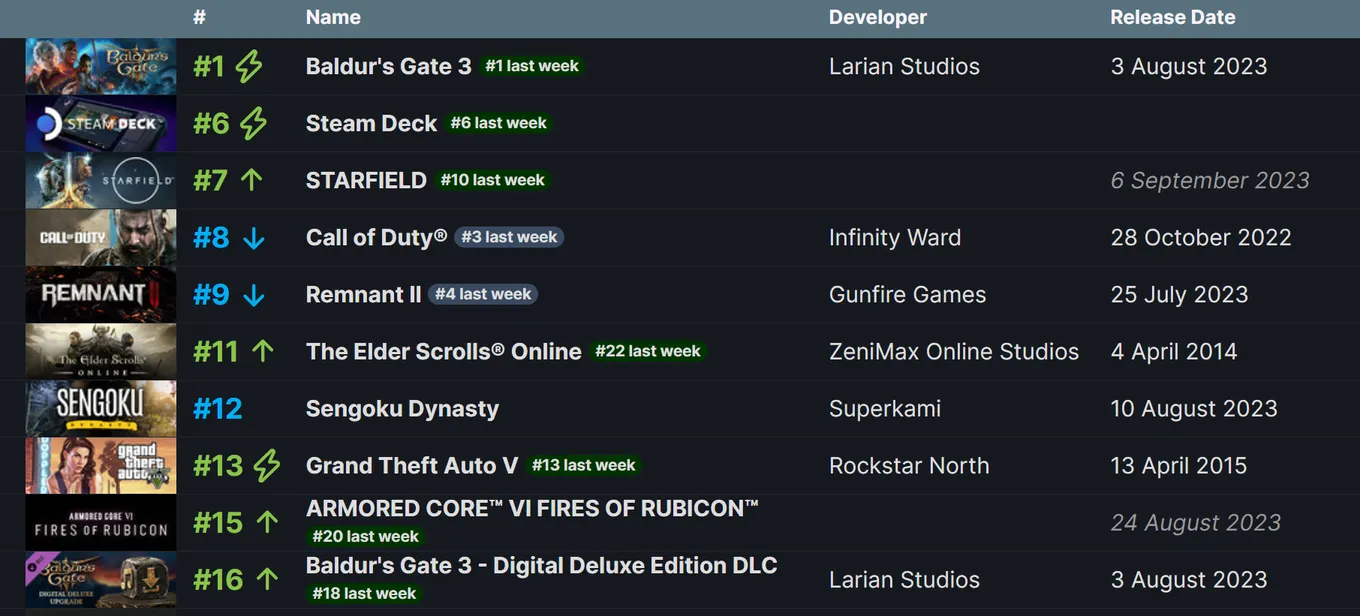The image size is (1360, 616).
Task: Click the lightning bolt icon beside #1
Action: tap(248, 67)
